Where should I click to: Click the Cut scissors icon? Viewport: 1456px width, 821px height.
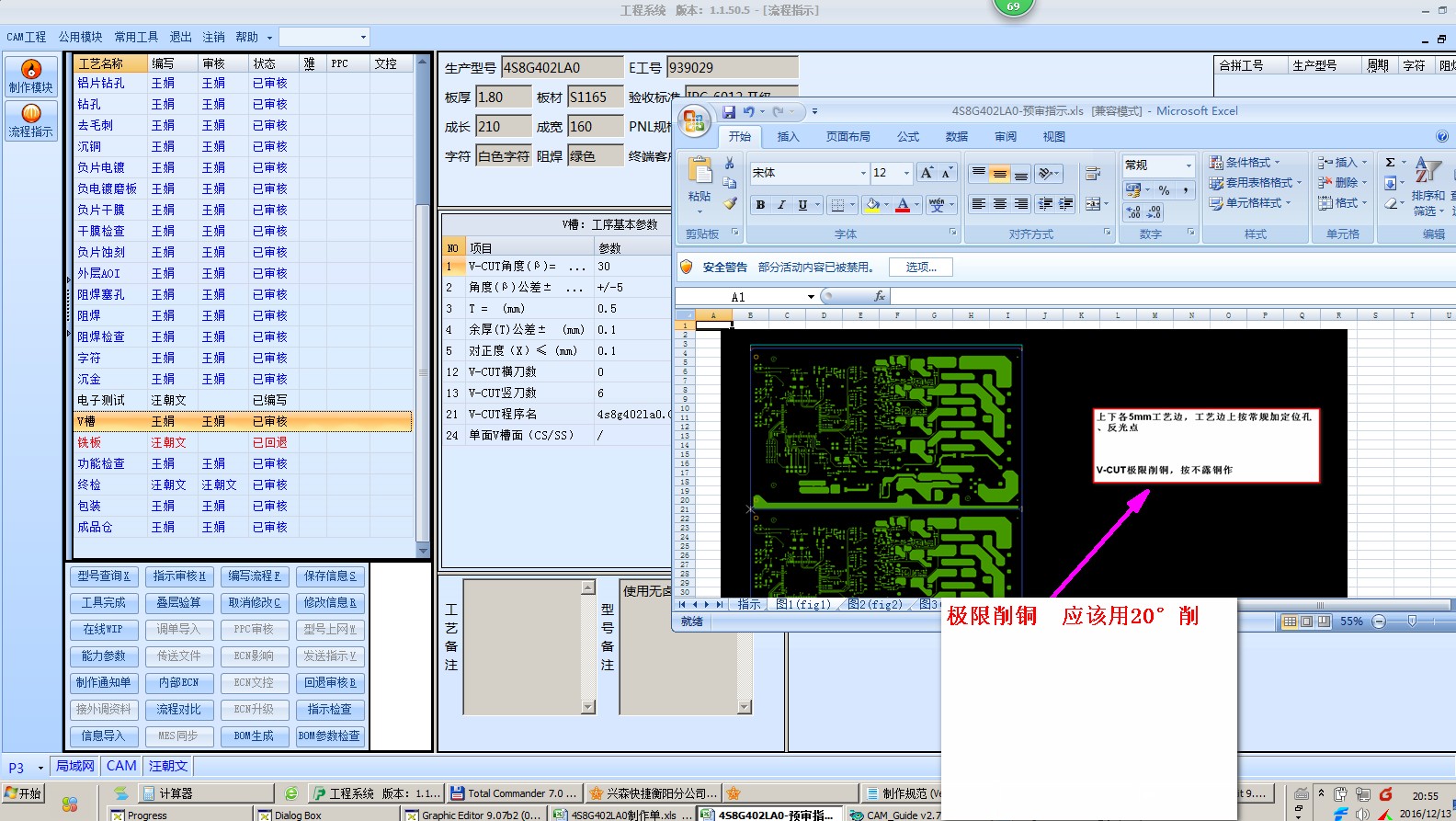(730, 163)
